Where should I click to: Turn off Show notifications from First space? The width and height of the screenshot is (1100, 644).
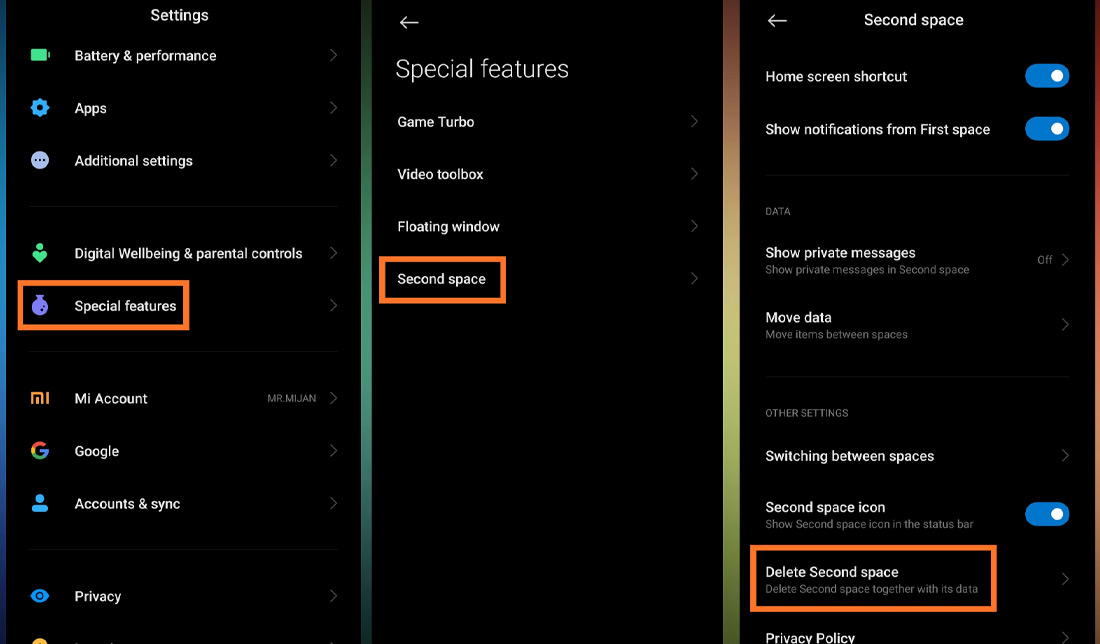pyautogui.click(x=1046, y=129)
